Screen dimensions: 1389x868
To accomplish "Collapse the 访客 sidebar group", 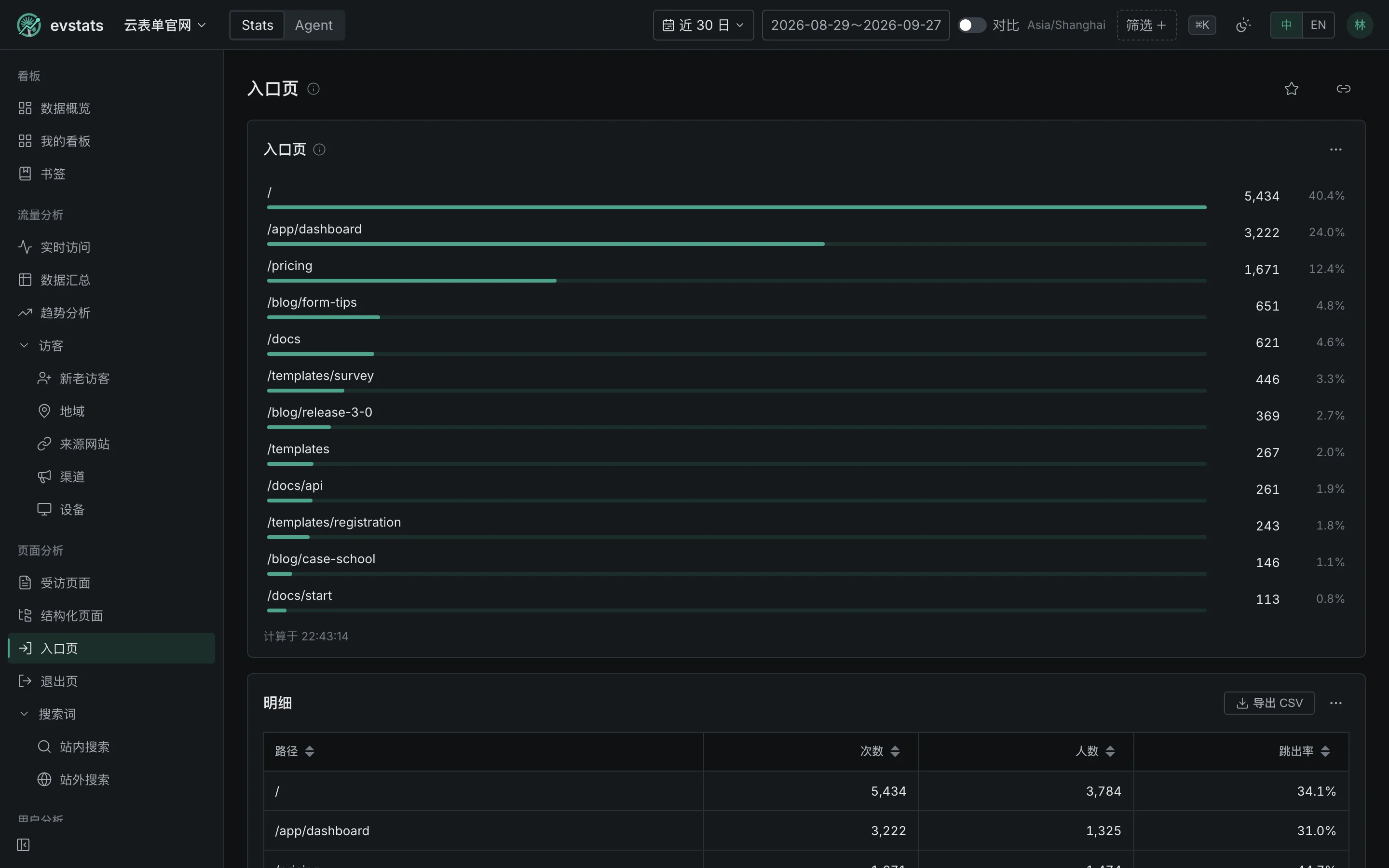I will (111, 346).
